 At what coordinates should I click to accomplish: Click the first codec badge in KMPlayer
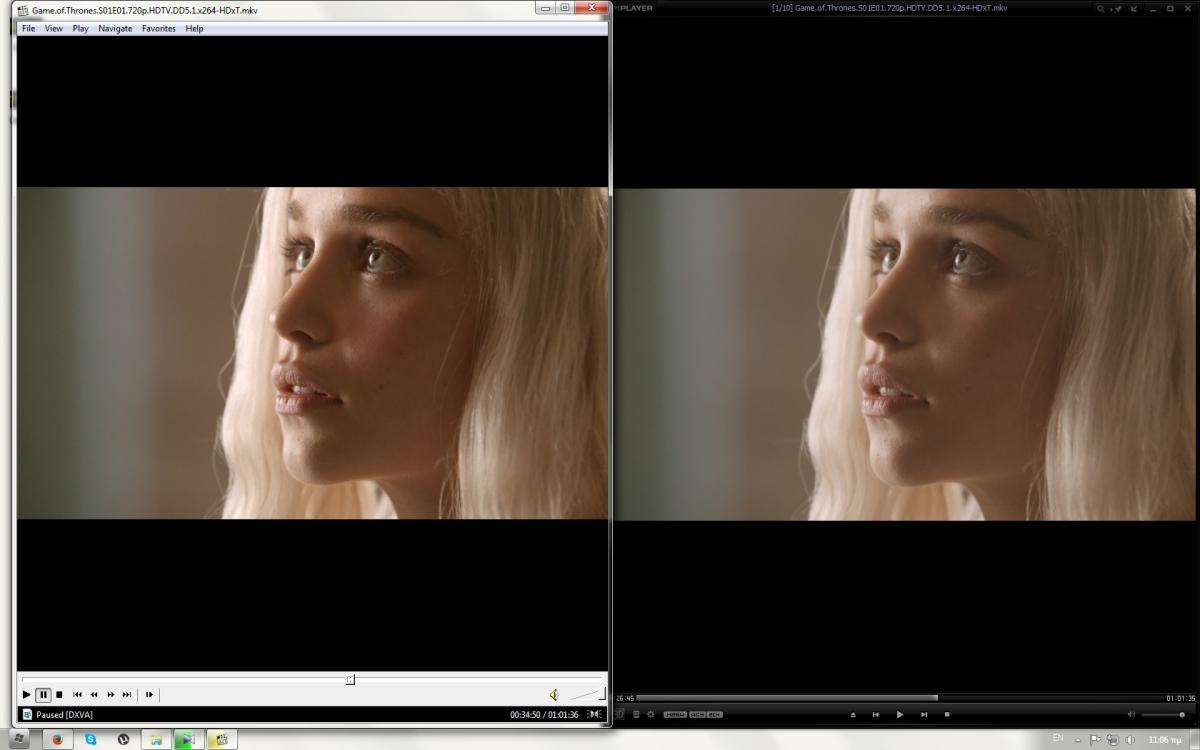coord(675,714)
